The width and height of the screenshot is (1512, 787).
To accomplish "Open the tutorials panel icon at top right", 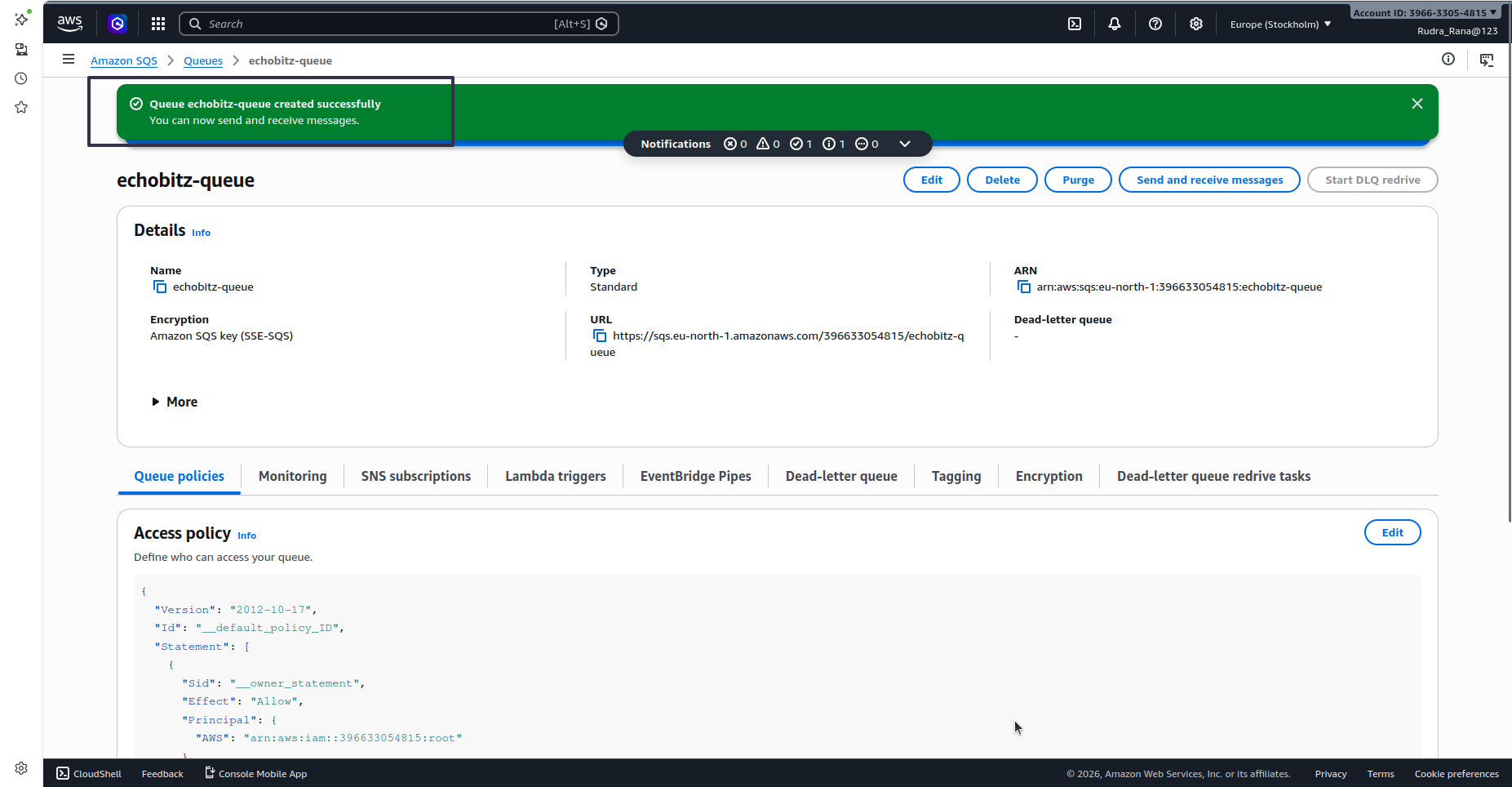I will [1487, 60].
